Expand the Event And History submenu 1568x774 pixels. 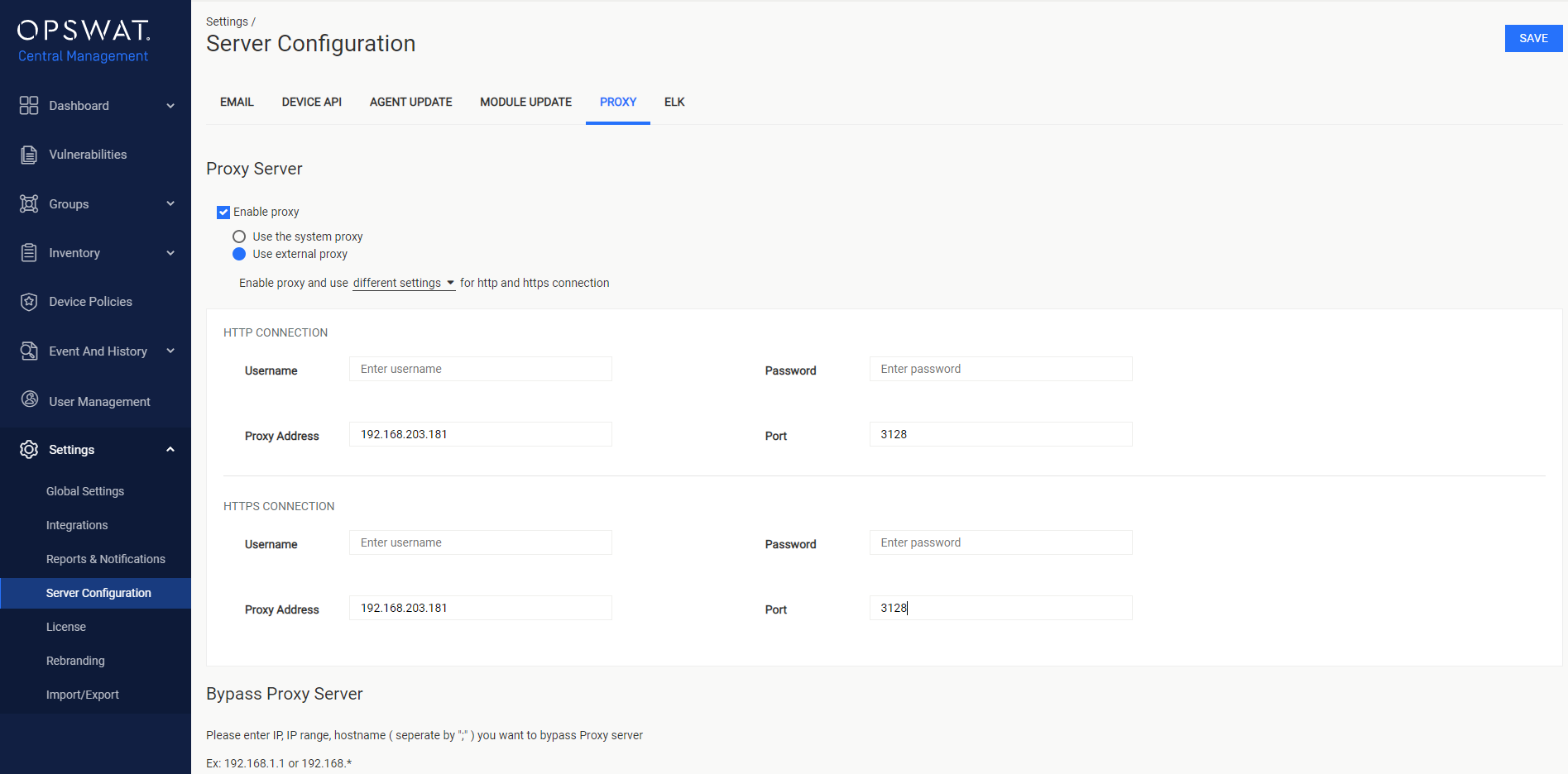[170, 351]
